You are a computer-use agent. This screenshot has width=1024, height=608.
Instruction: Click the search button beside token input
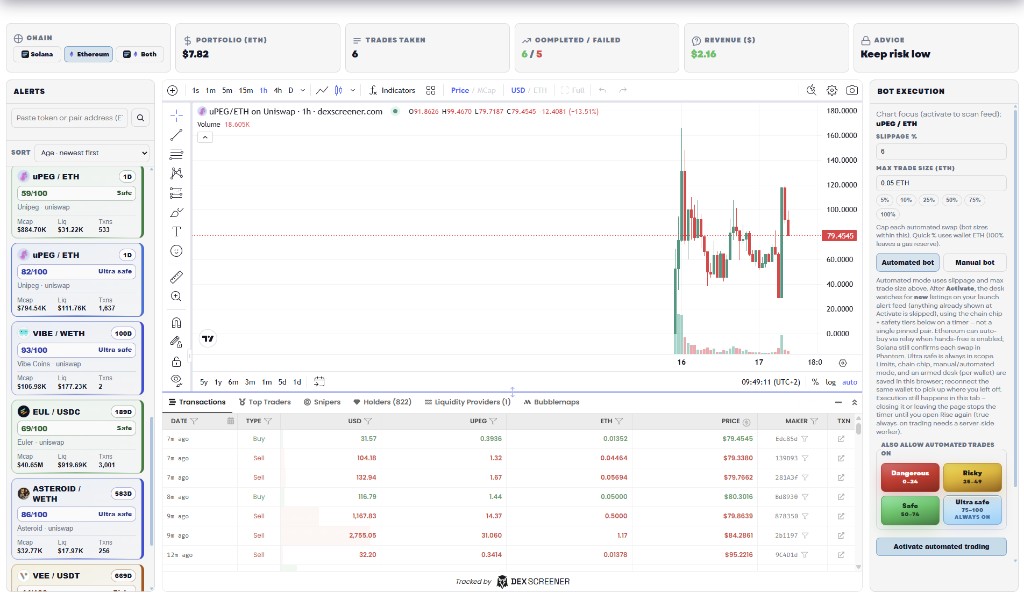141,118
